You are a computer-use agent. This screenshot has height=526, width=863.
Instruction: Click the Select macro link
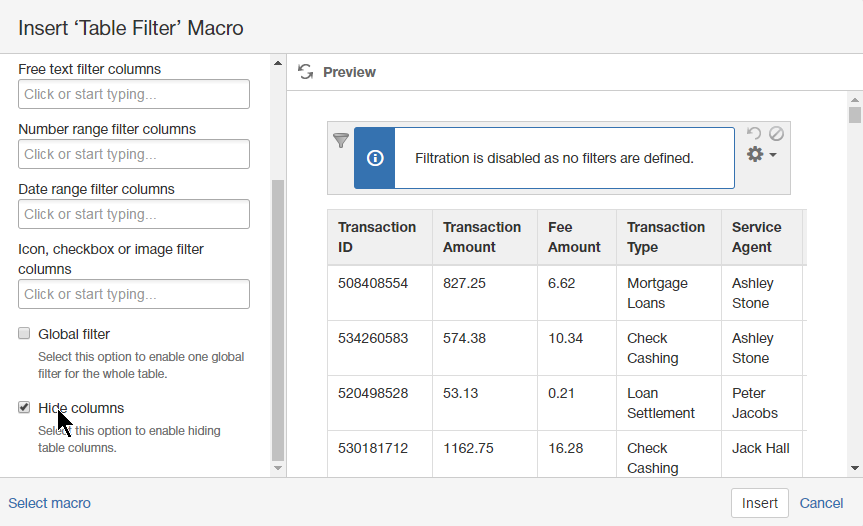pos(50,503)
